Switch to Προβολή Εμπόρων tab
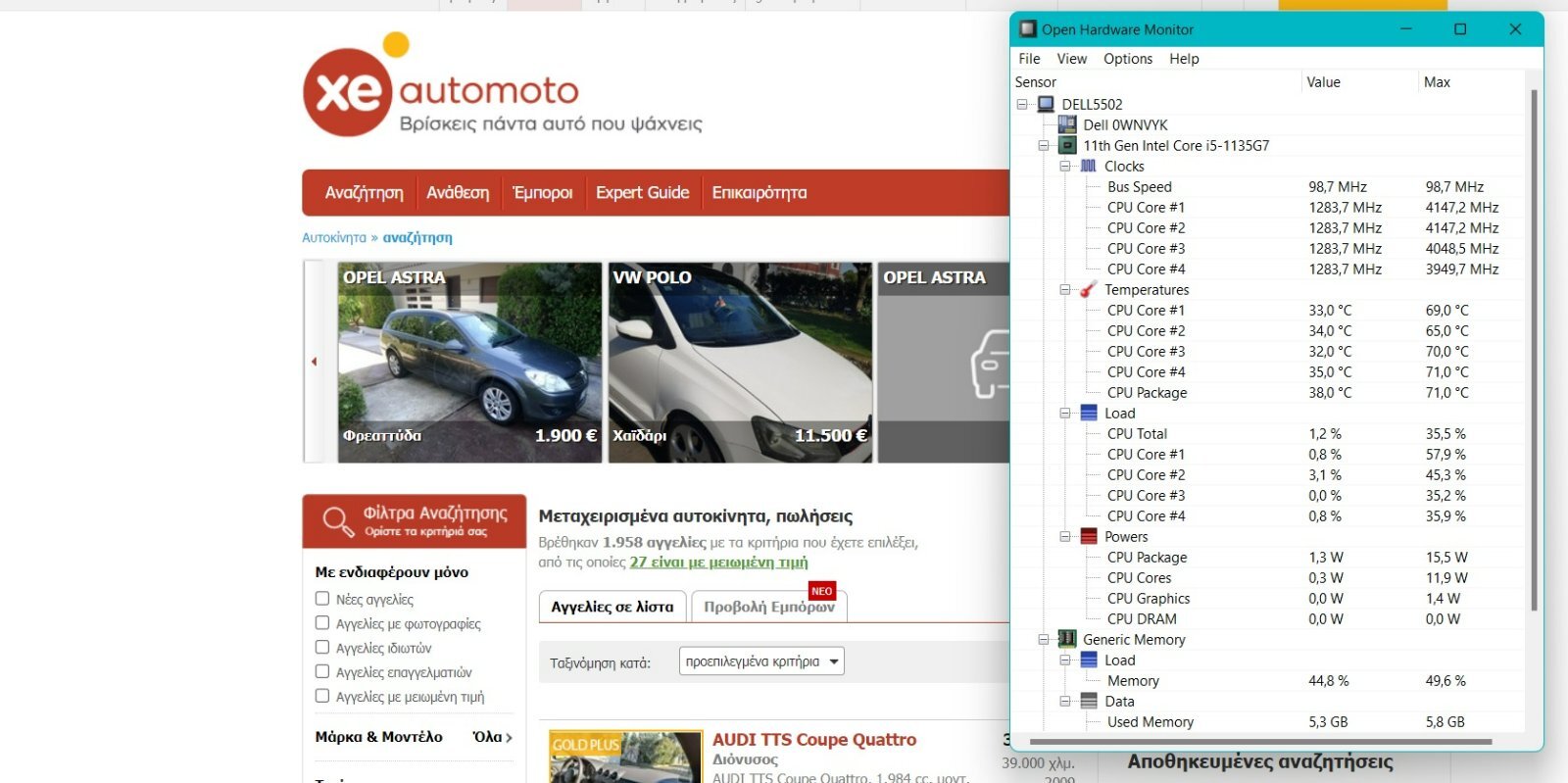Viewport: 1568px width, 783px height. tap(769, 607)
